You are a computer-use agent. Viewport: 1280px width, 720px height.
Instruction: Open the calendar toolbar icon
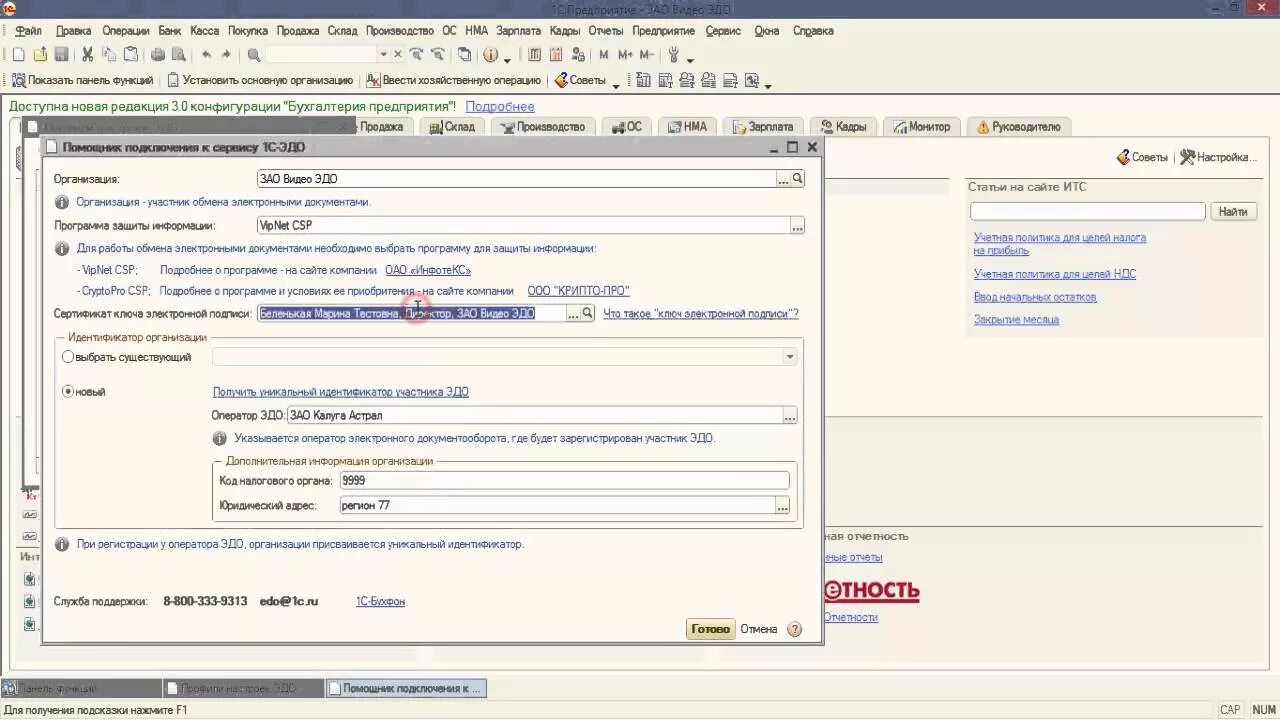click(556, 55)
